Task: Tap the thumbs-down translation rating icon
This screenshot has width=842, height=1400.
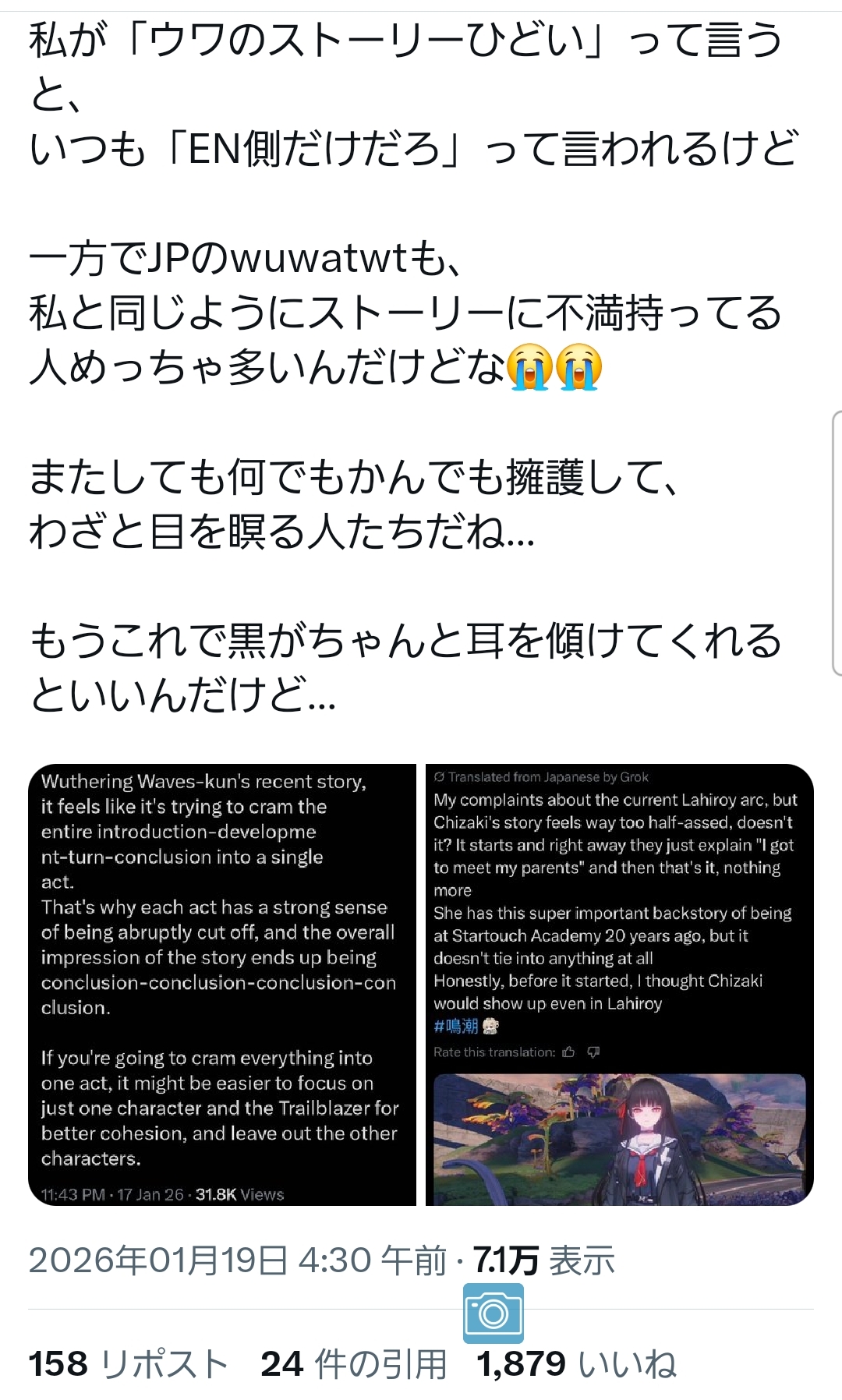Action: coord(593,1052)
